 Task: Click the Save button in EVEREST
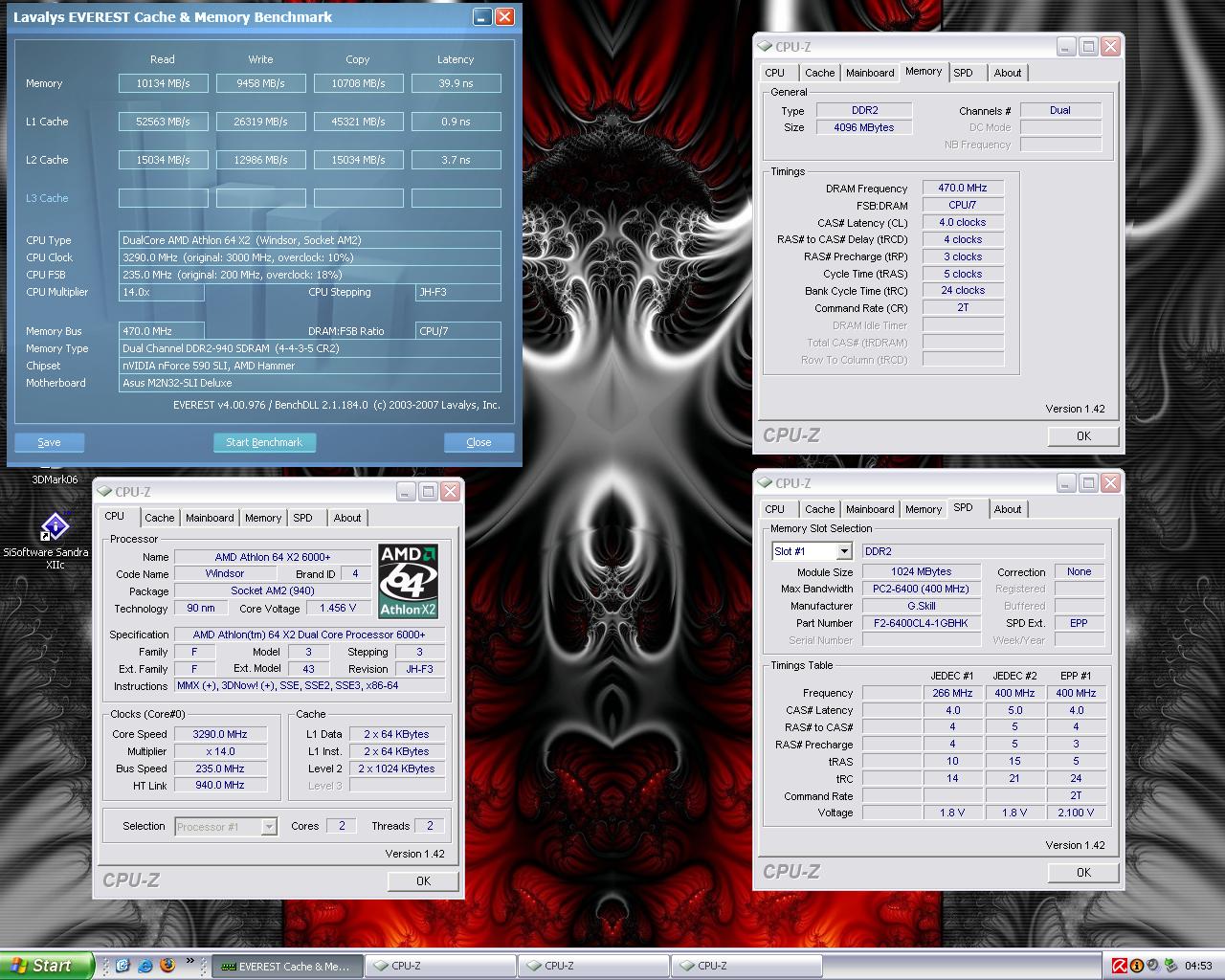[x=49, y=442]
